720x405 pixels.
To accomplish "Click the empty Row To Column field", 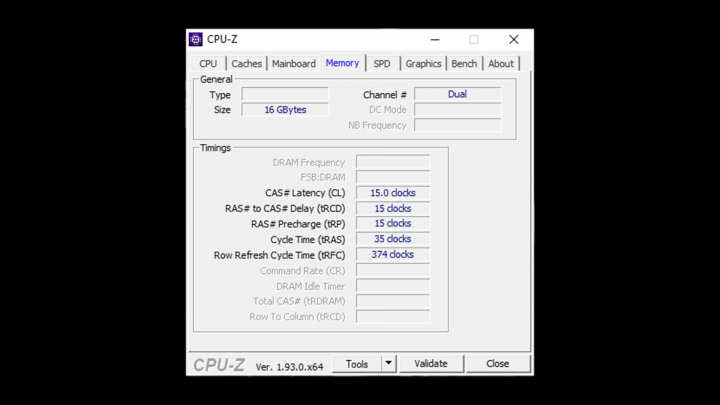I will point(393,317).
